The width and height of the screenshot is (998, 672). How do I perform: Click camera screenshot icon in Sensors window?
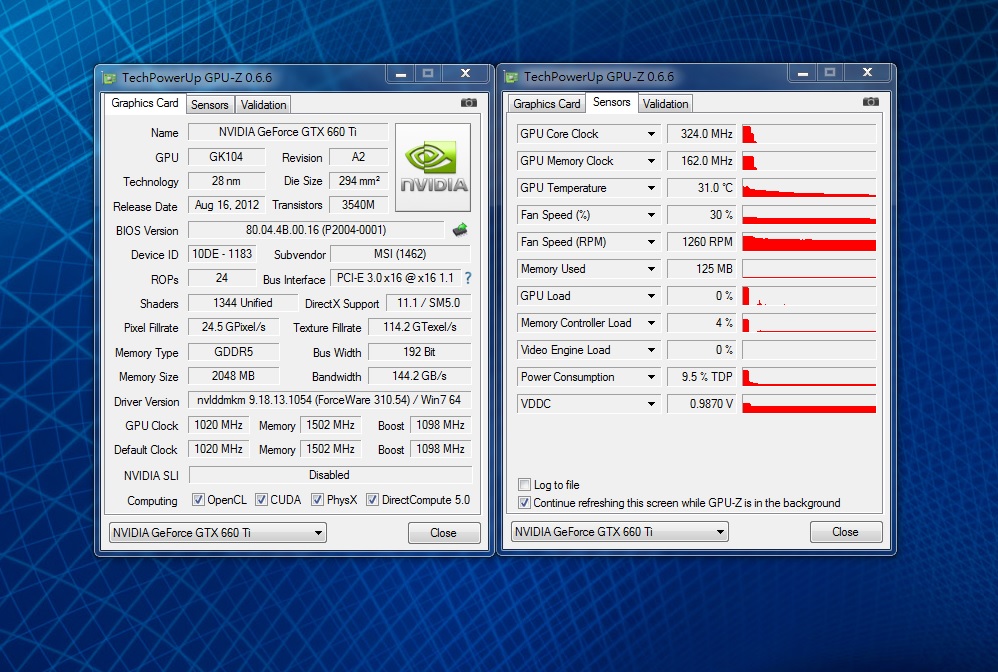click(871, 102)
